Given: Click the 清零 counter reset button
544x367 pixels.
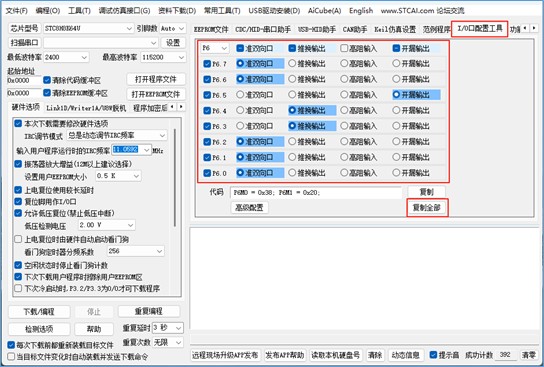Looking at the screenshot, I should tap(529, 355).
